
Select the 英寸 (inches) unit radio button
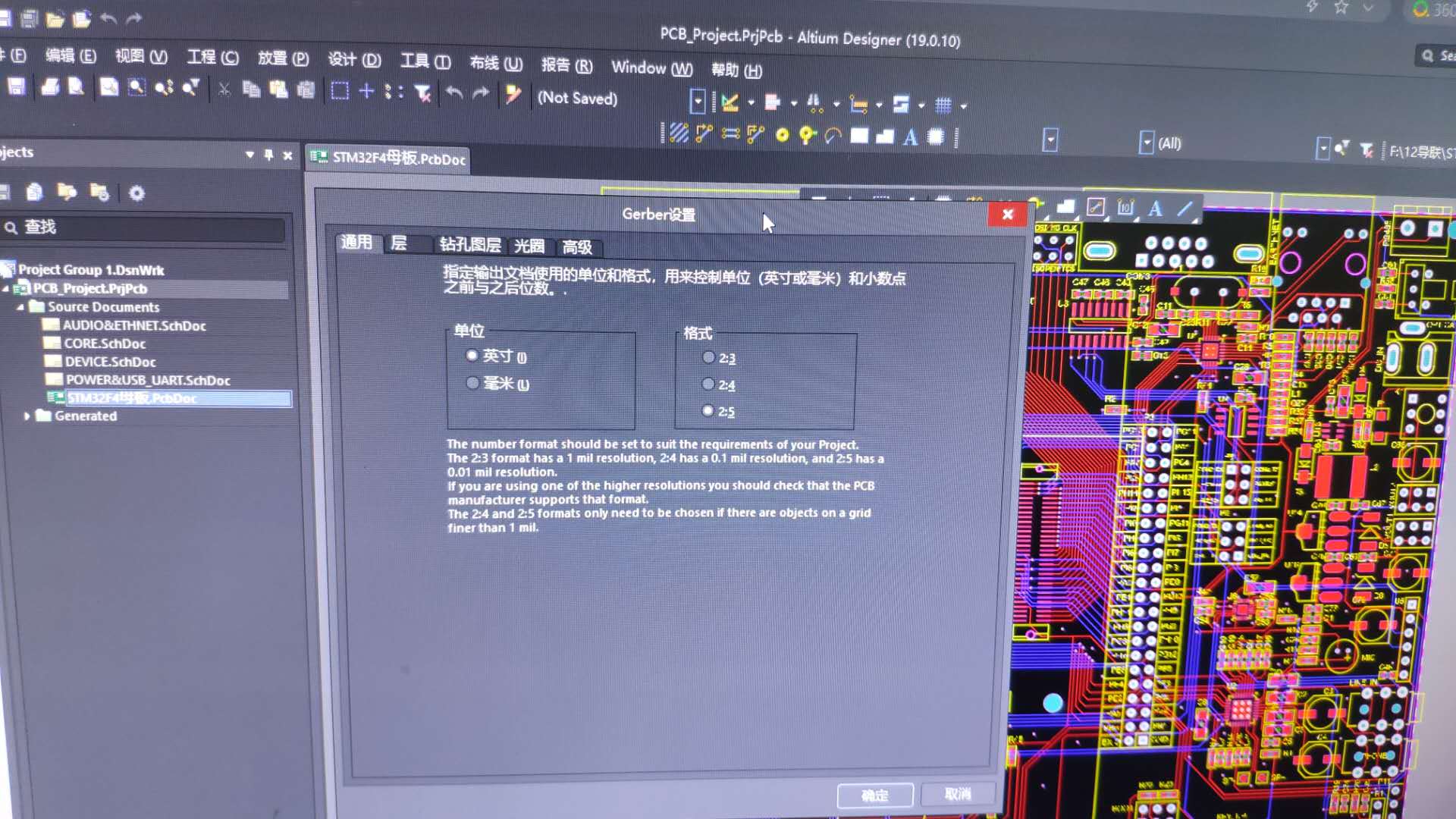coord(472,355)
